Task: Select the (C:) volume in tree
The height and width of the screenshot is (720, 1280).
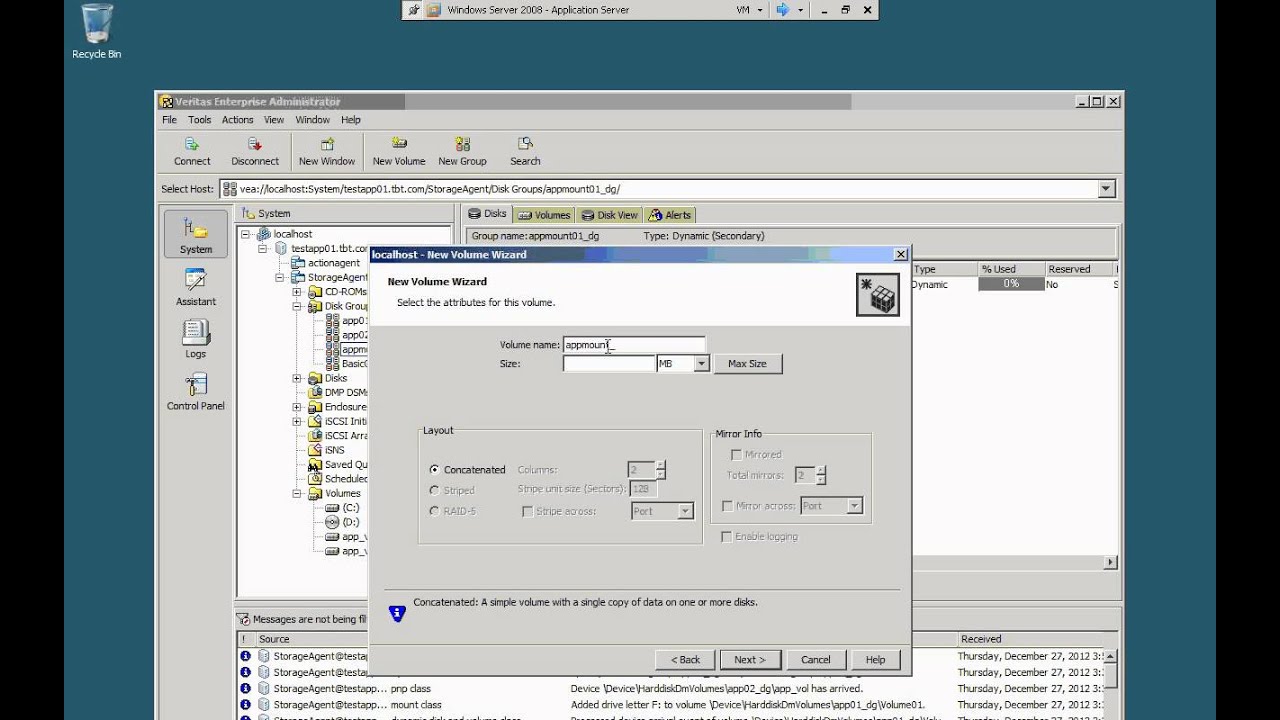Action: click(350, 508)
